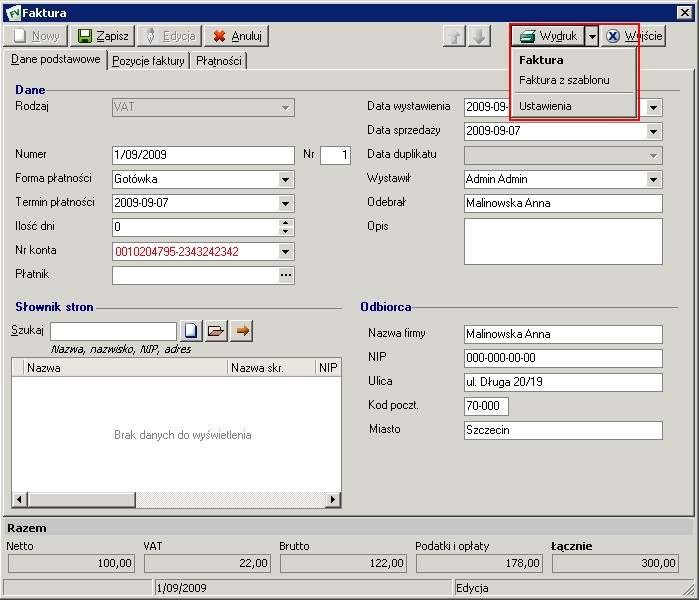Open the Płatności tab
The width and height of the screenshot is (699, 600).
(218, 61)
